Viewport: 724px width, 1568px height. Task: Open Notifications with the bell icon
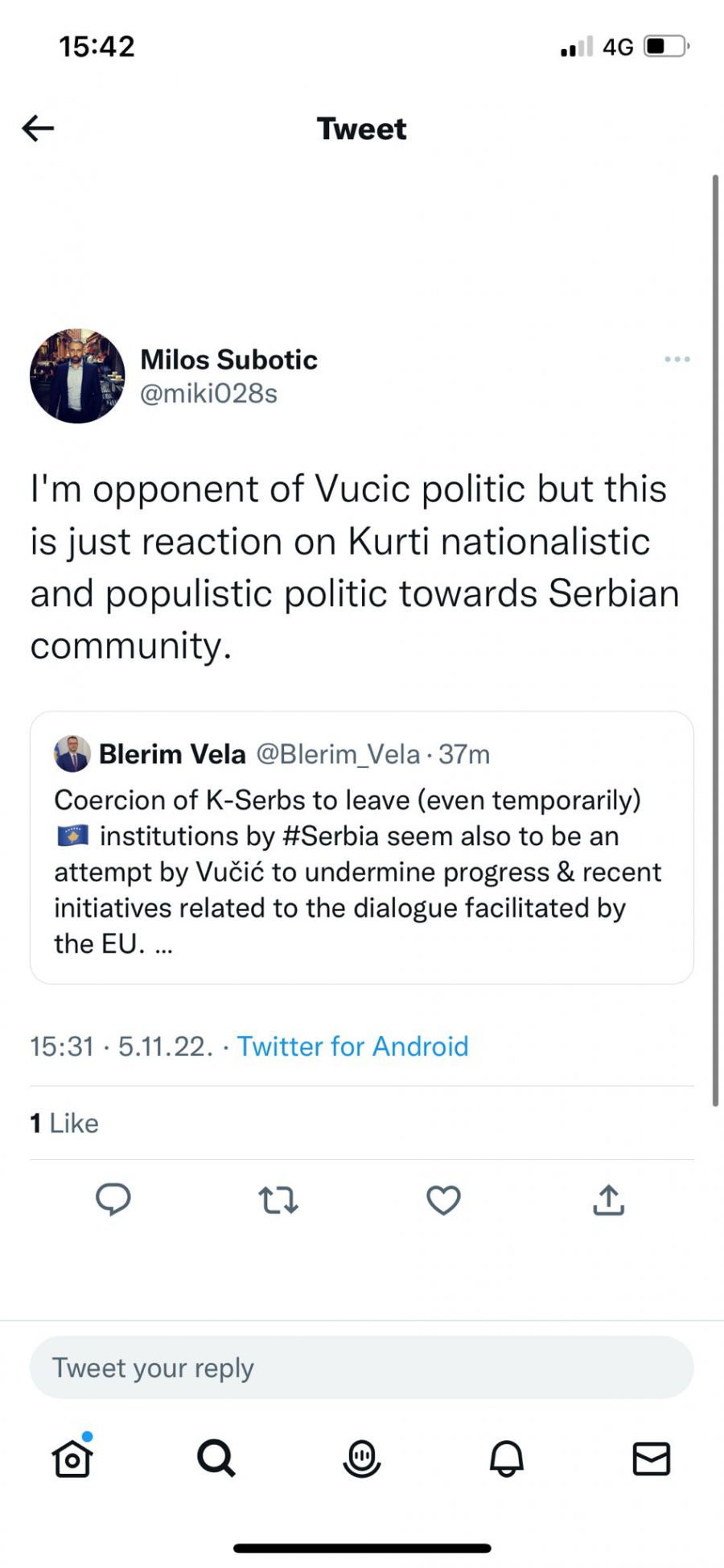[507, 1459]
